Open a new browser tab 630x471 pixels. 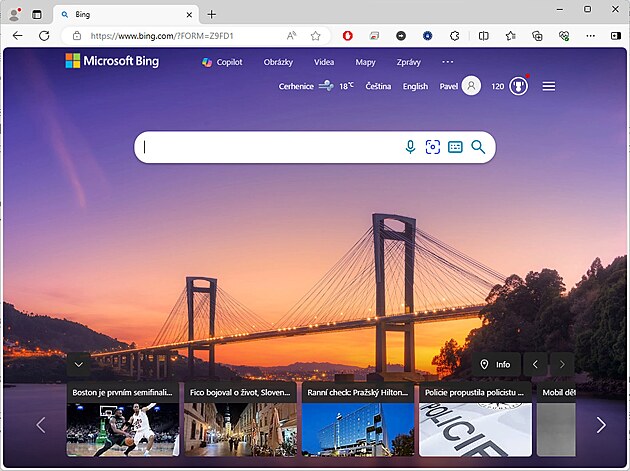pos(211,14)
